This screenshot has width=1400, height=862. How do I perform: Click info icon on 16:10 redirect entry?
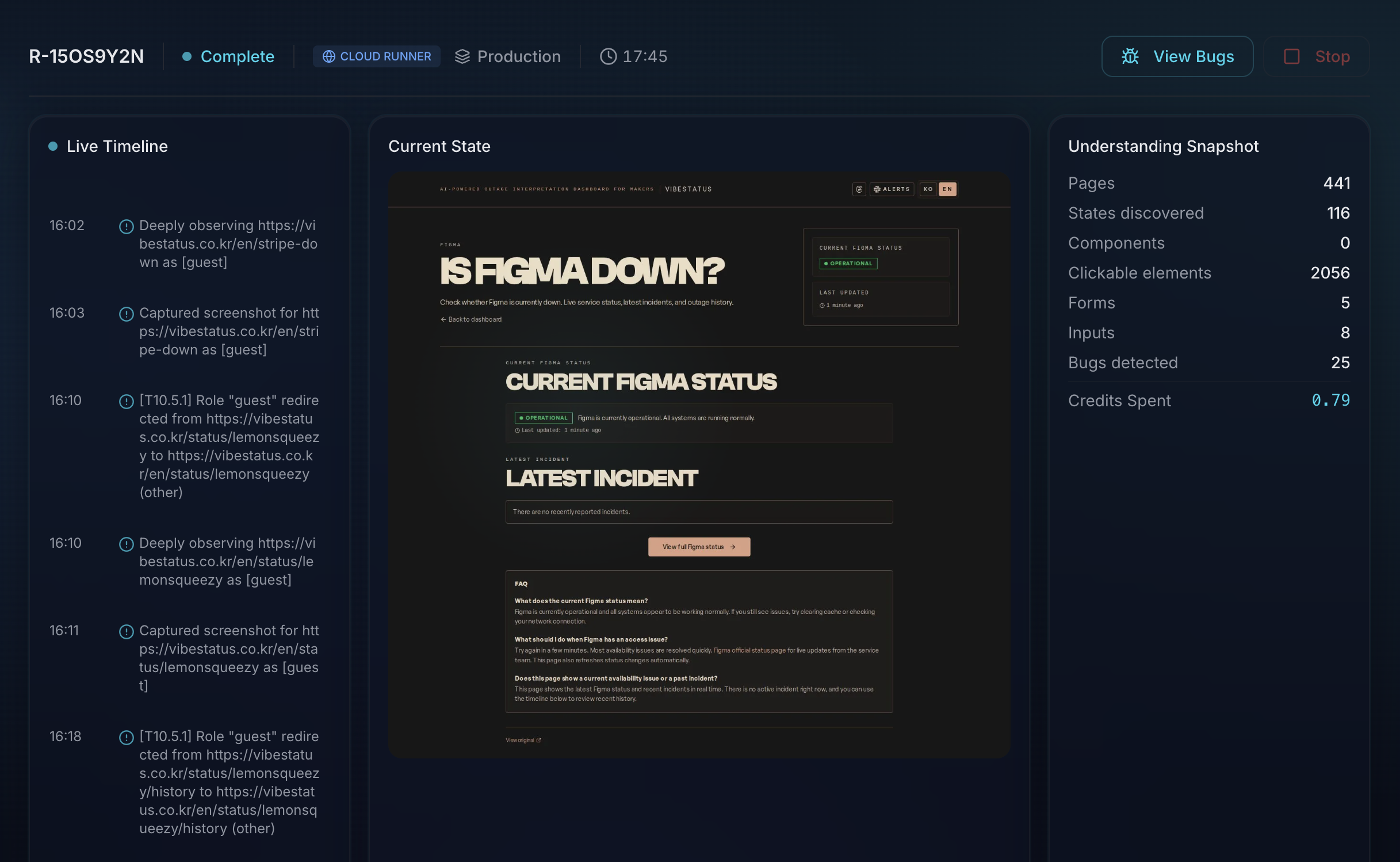126,401
